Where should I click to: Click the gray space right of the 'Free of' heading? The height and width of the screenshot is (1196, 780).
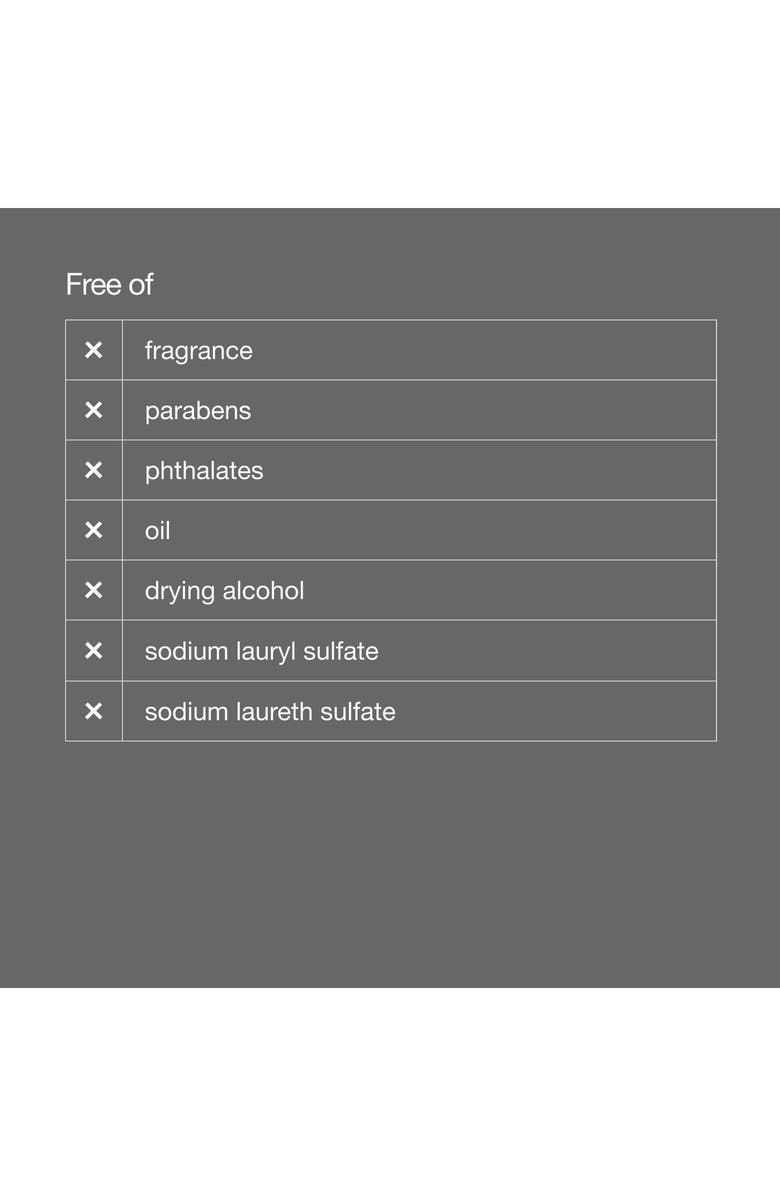(450, 285)
